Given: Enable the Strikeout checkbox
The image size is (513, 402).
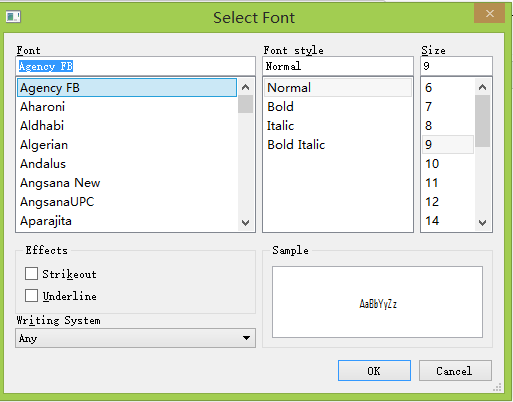Looking at the screenshot, I should tap(31, 274).
